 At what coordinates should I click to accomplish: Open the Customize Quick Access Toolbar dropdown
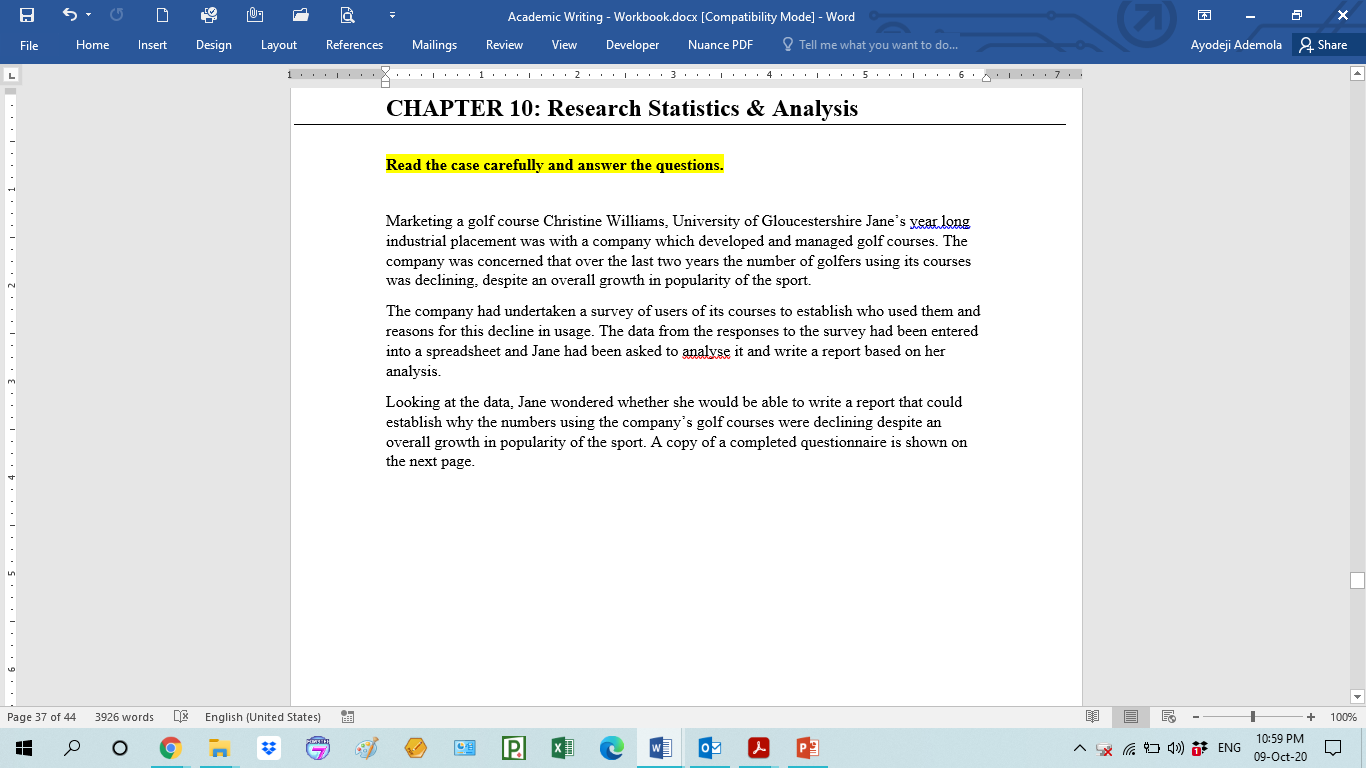391,16
